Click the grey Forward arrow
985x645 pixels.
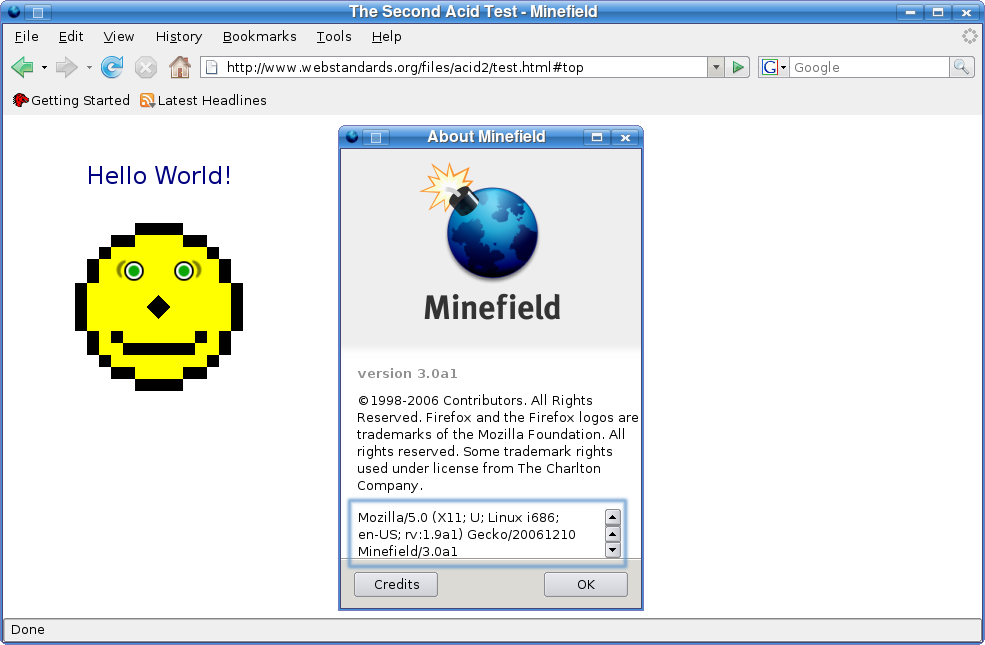67,67
